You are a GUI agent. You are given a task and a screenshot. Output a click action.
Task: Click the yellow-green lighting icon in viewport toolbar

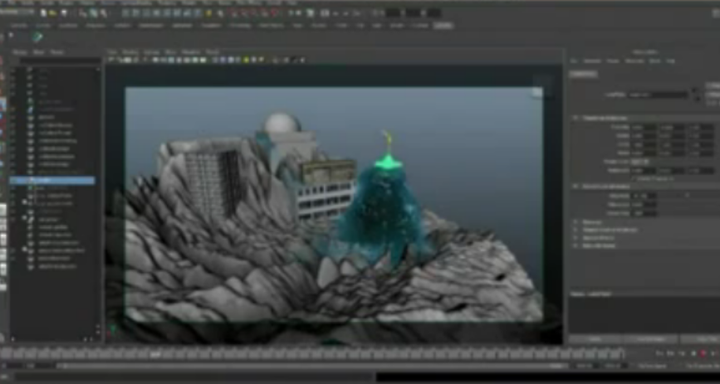click(x=246, y=60)
